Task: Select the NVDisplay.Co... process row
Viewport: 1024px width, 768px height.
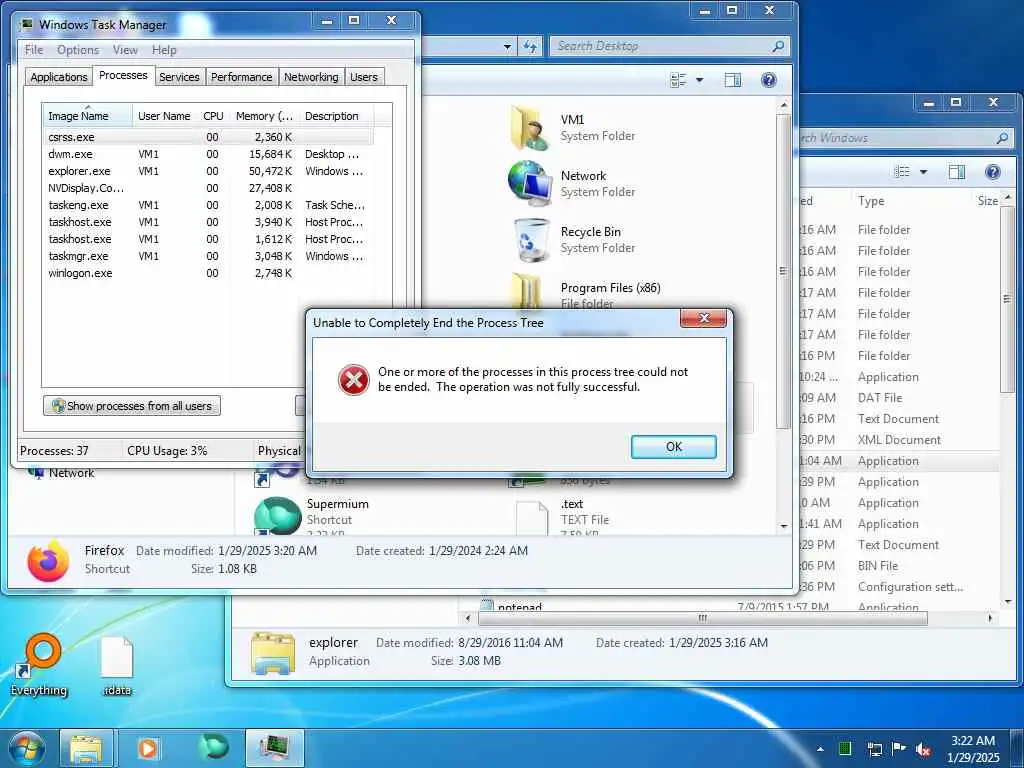Action: pyautogui.click(x=208, y=188)
